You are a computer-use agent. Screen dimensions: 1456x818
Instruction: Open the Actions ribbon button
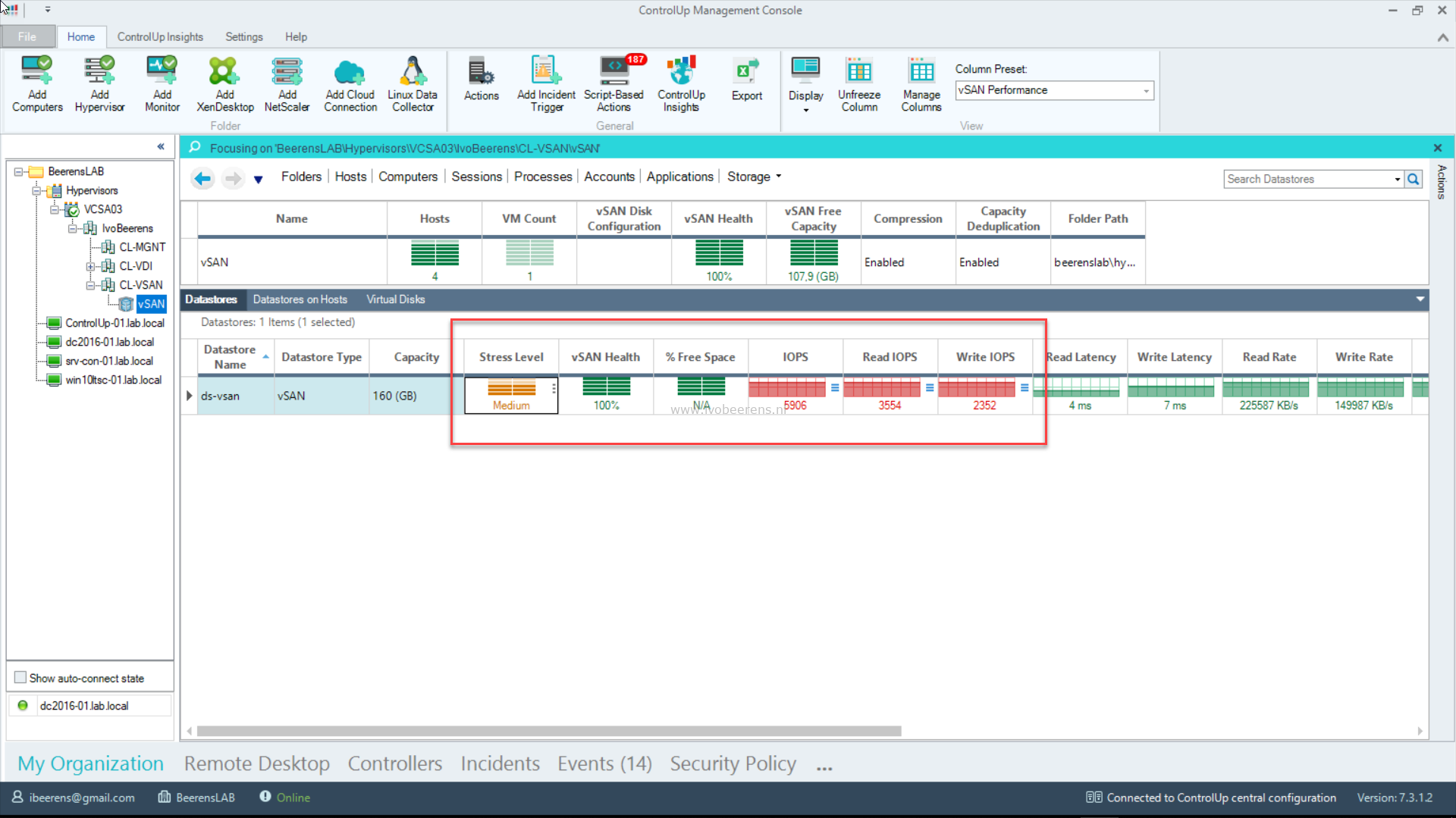point(482,79)
